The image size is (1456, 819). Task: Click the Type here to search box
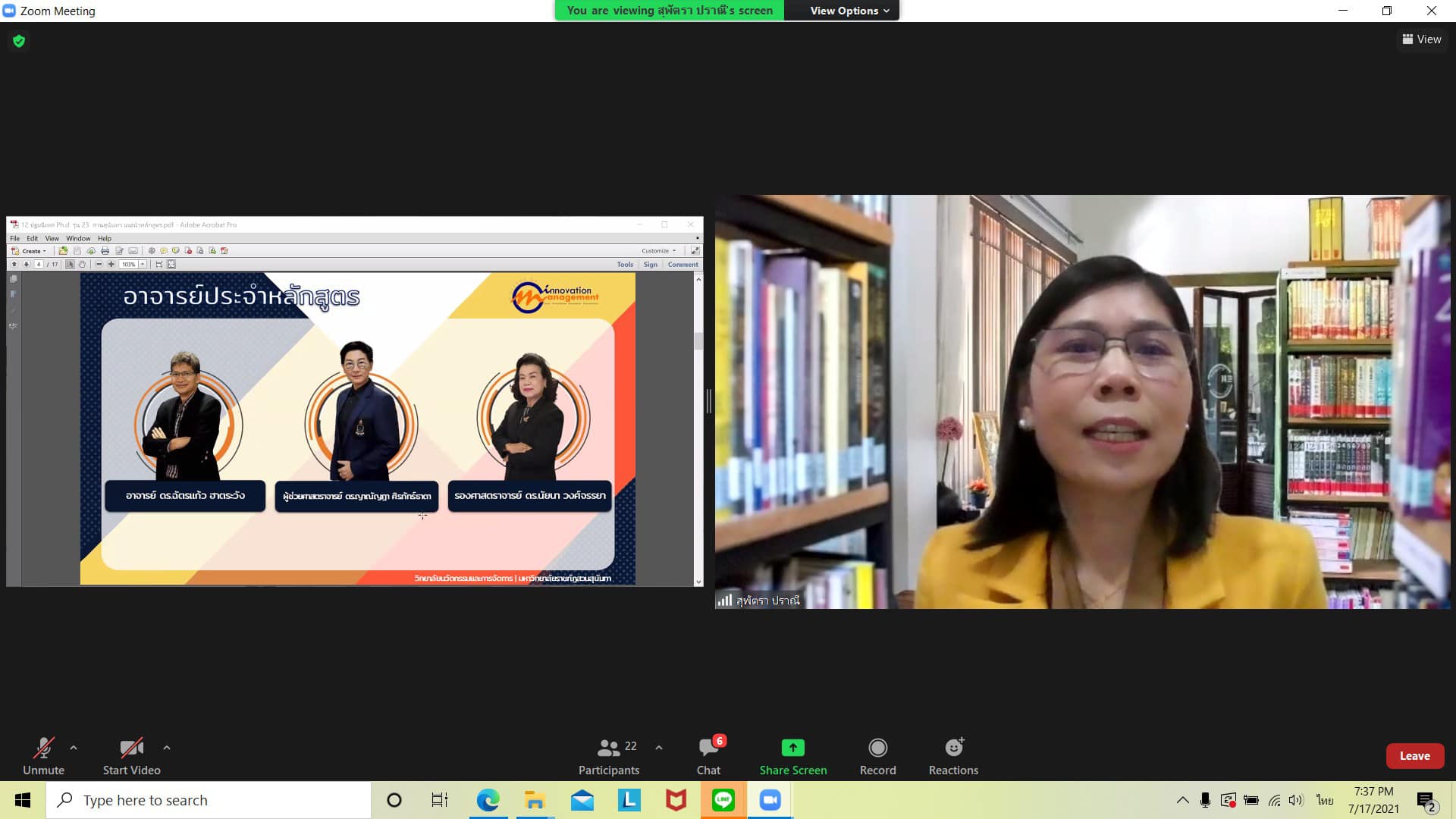(x=209, y=800)
